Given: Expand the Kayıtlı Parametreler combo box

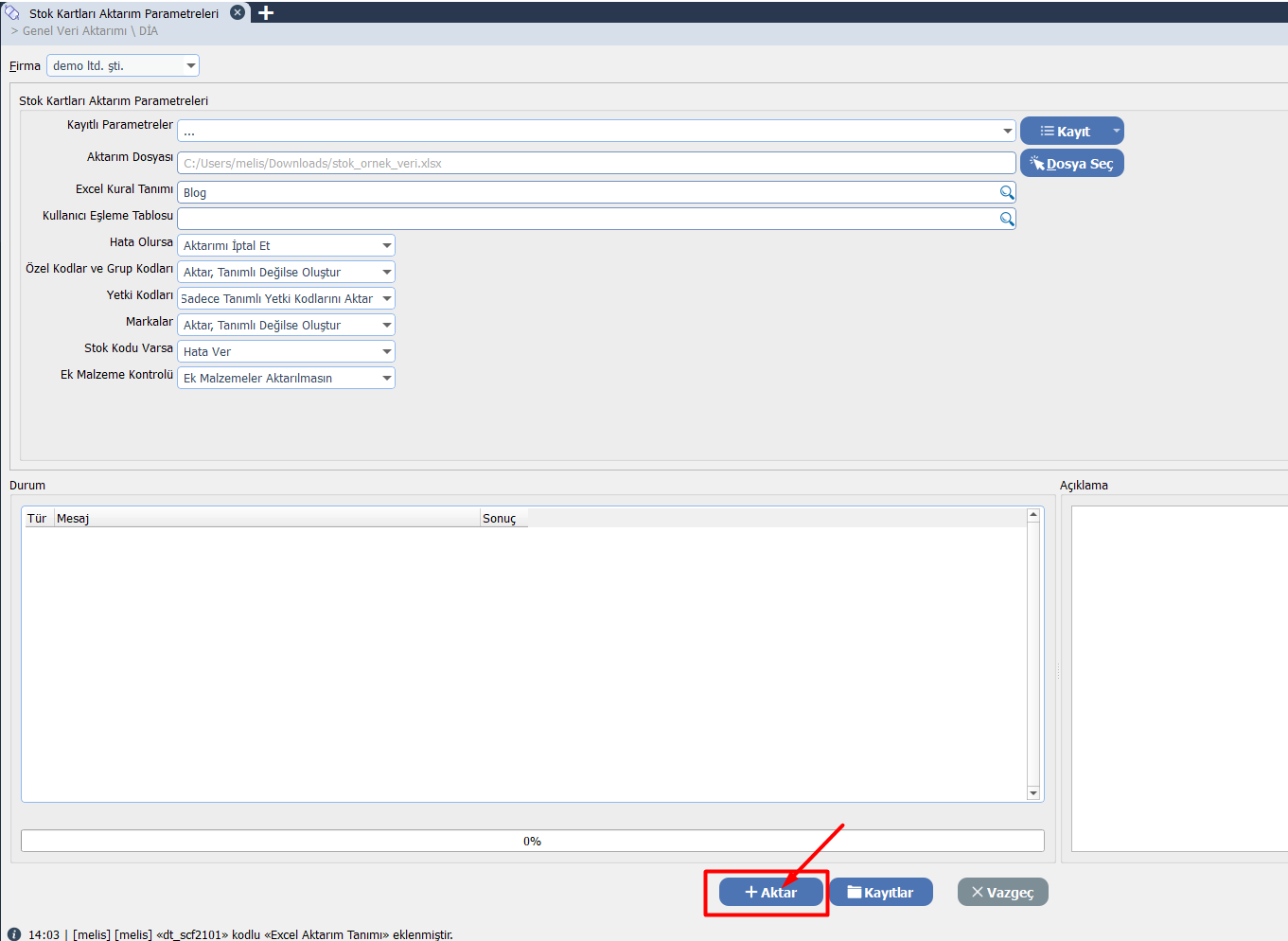Looking at the screenshot, I should pos(1007,131).
